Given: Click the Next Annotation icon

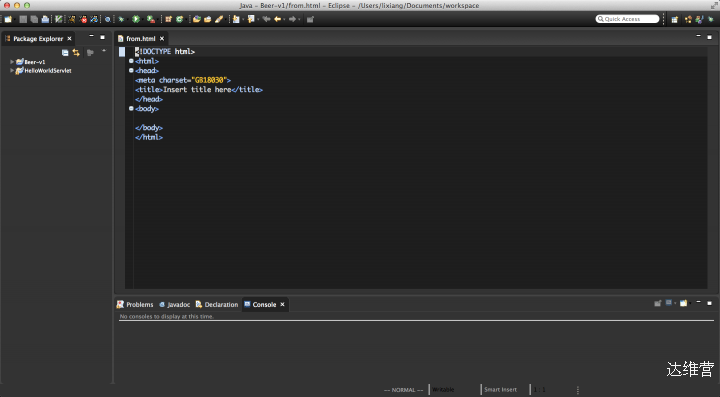Looking at the screenshot, I should pyautogui.click(x=236, y=19).
